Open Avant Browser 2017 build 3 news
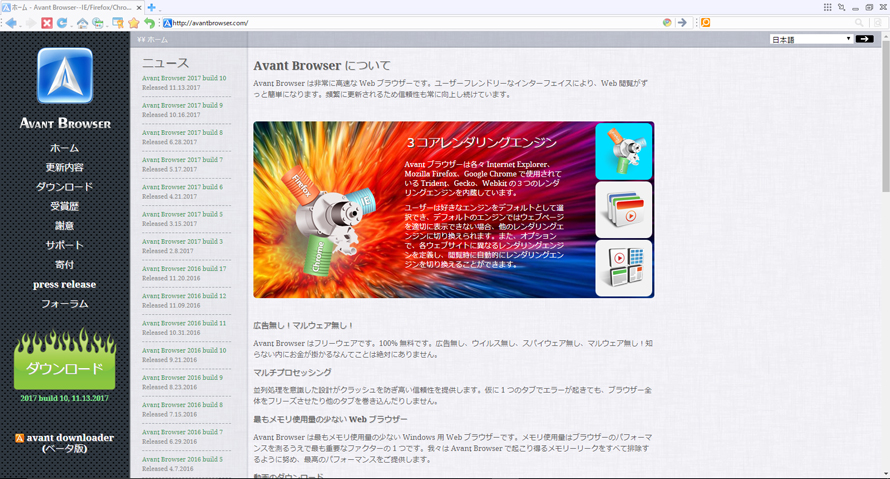This screenshot has height=479, width=890. pyautogui.click(x=182, y=242)
